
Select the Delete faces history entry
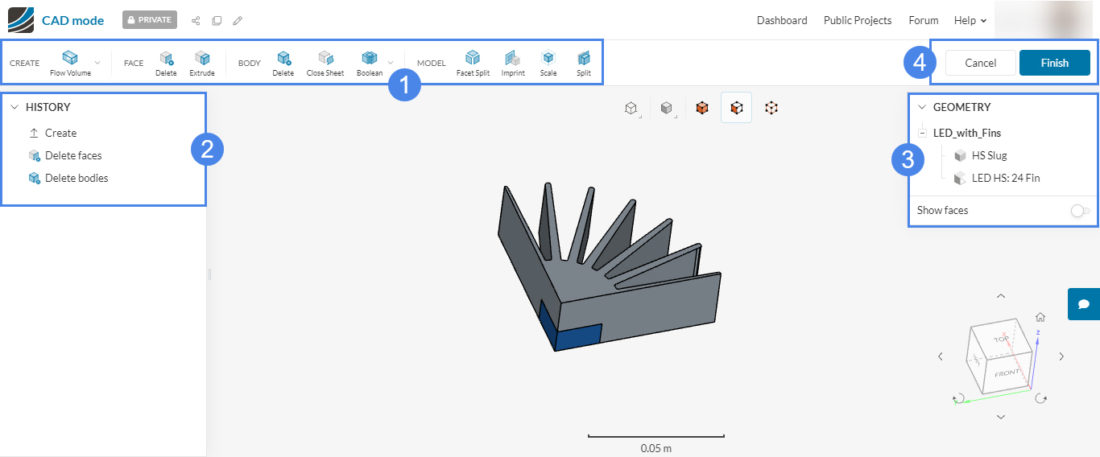[x=73, y=155]
